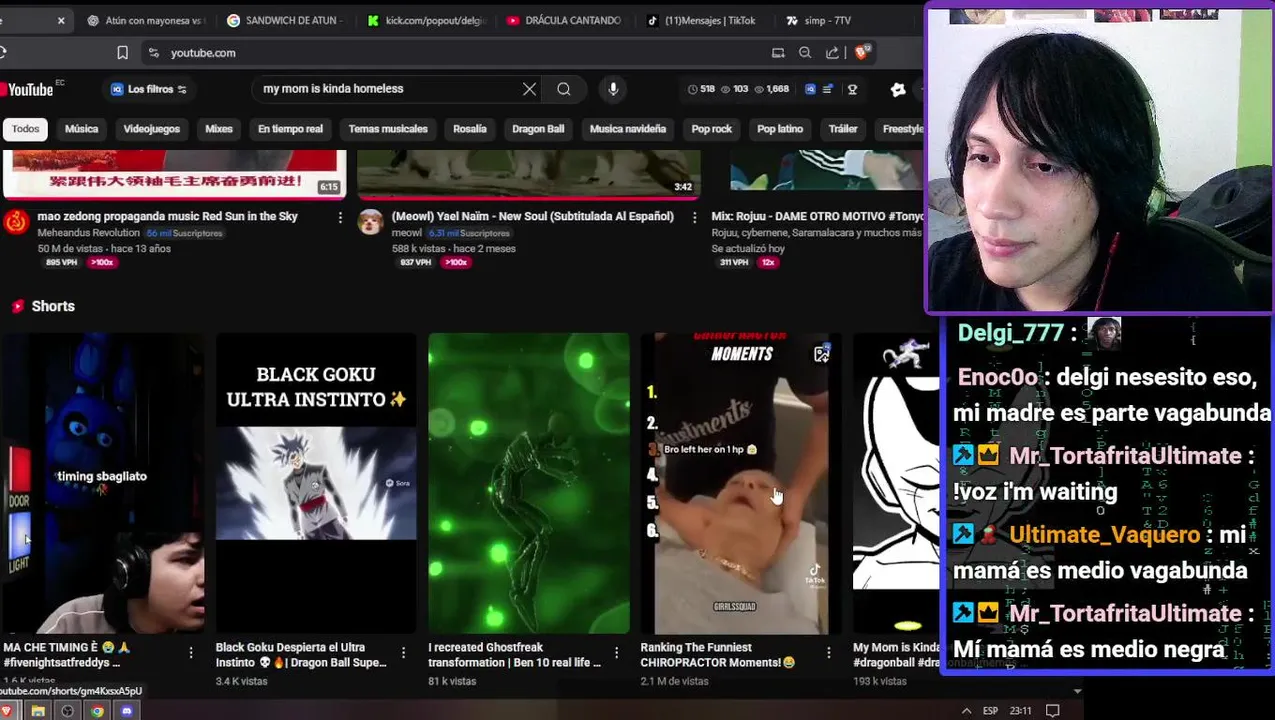Switch to the Mensajes TikTok tab
The image size is (1275, 720).
703,20
